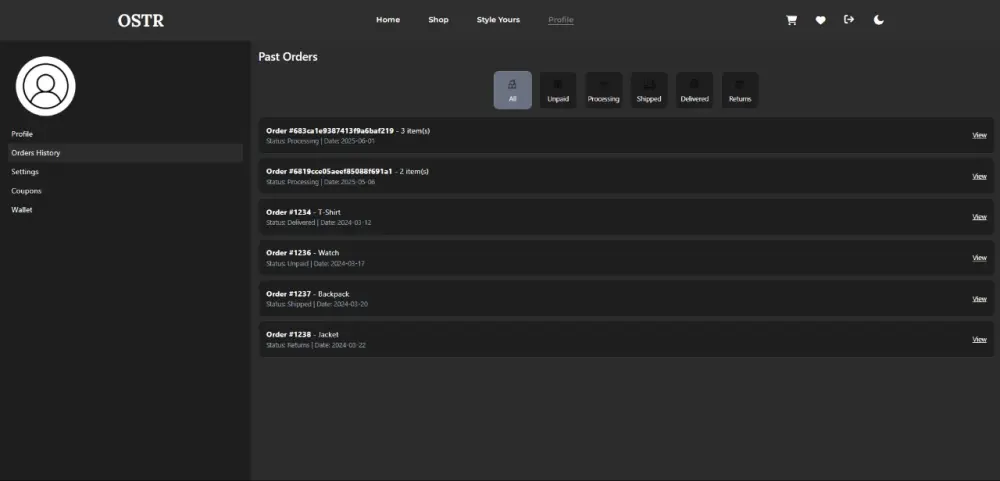Click order title '#1238 - Jacket'
Viewport: 1000px width, 481px height.
point(302,335)
